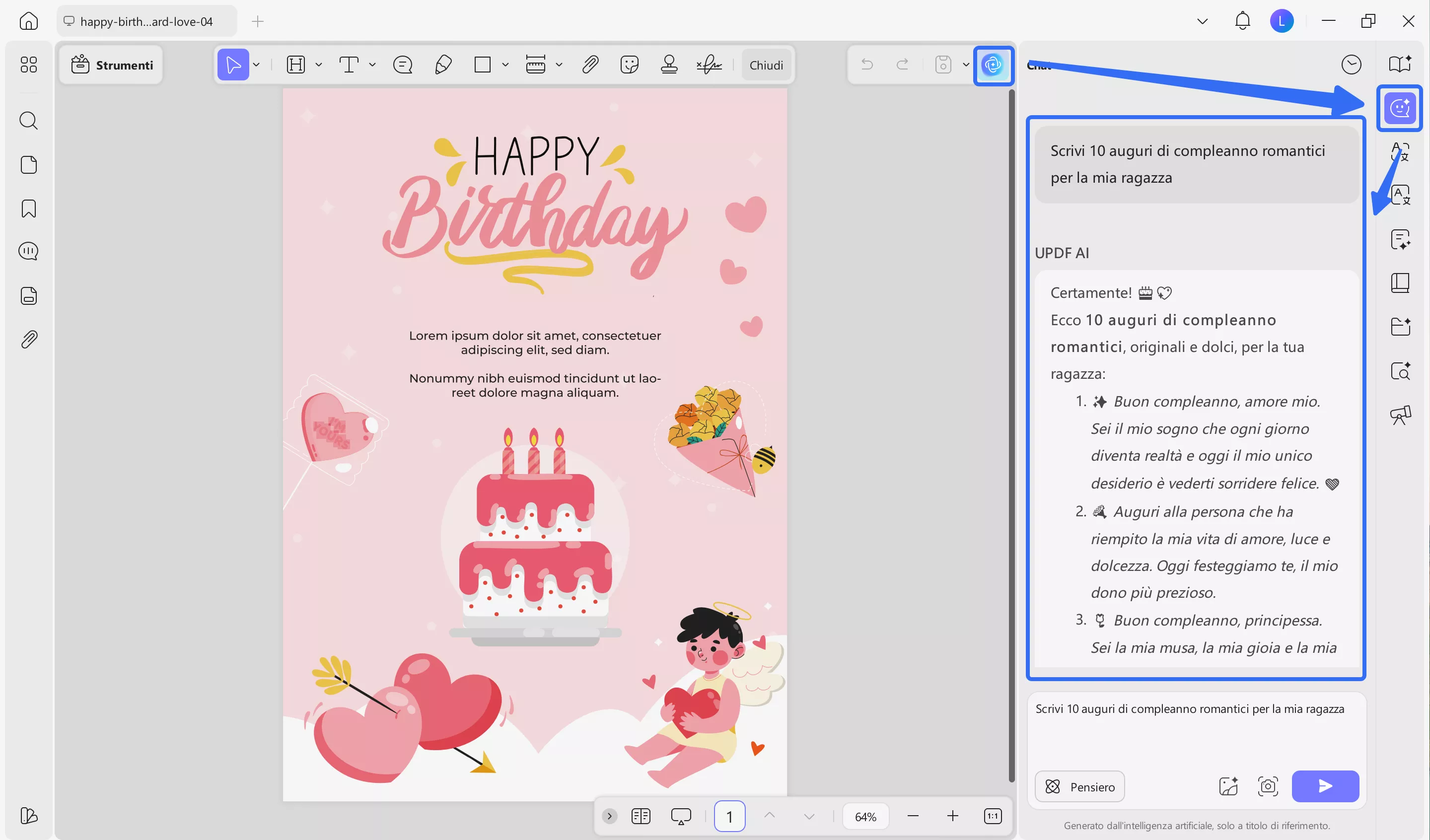Click the Chiudi button
This screenshot has width=1430, height=840.
point(767,64)
